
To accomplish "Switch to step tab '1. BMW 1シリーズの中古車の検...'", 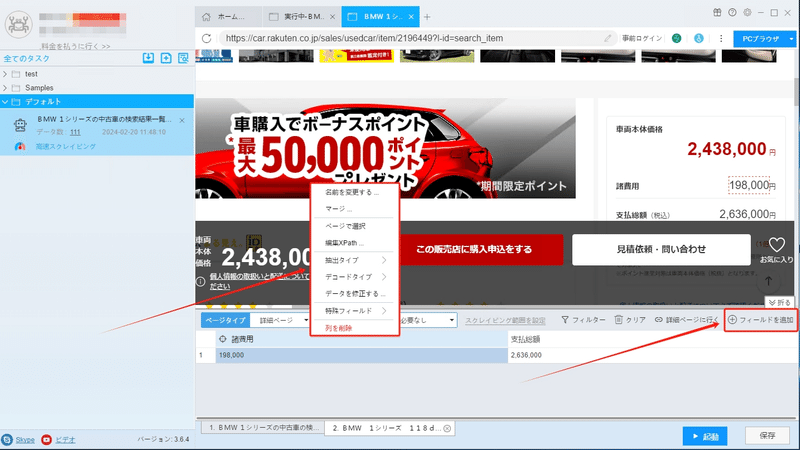I will pyautogui.click(x=263, y=428).
